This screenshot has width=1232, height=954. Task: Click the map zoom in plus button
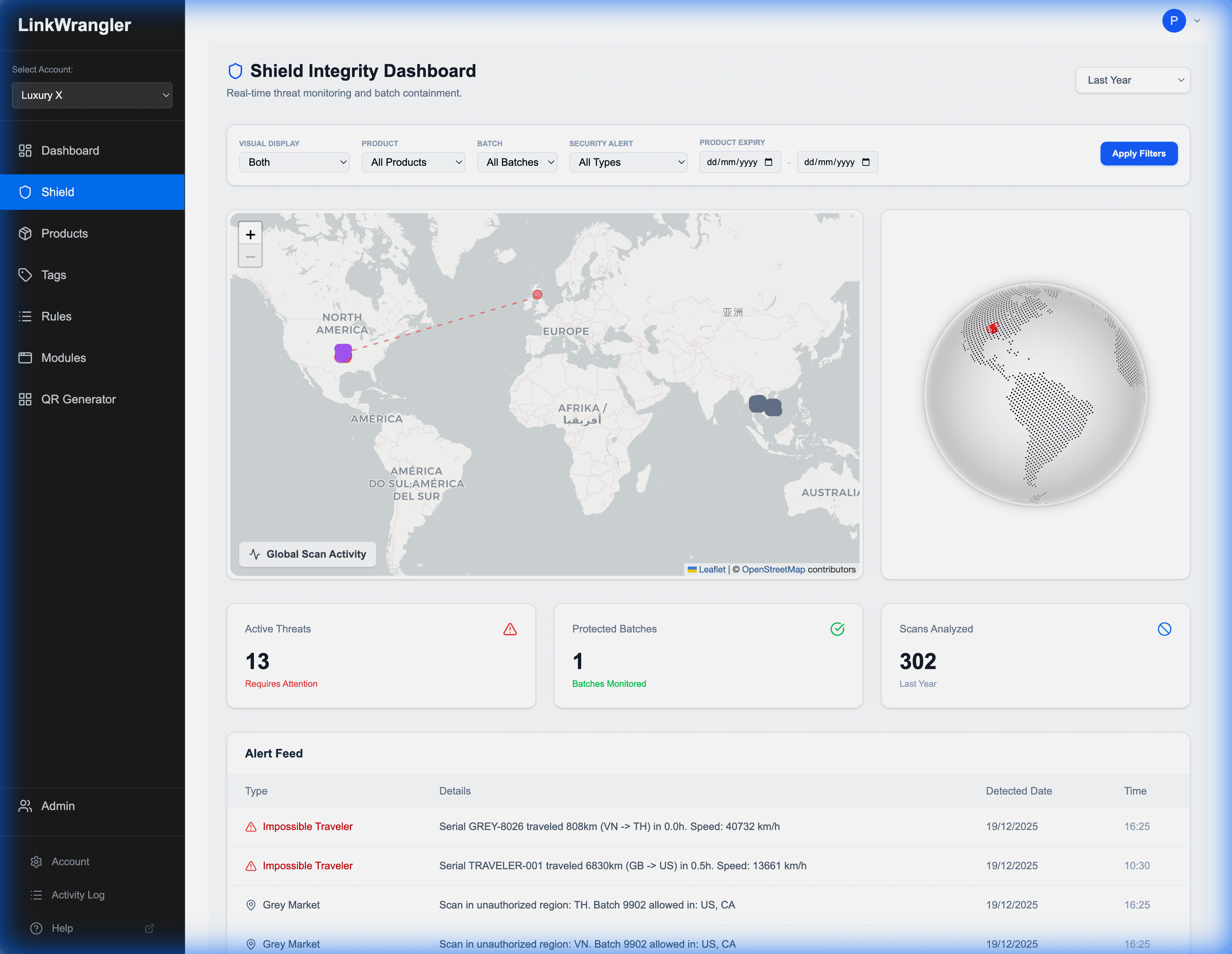point(251,234)
